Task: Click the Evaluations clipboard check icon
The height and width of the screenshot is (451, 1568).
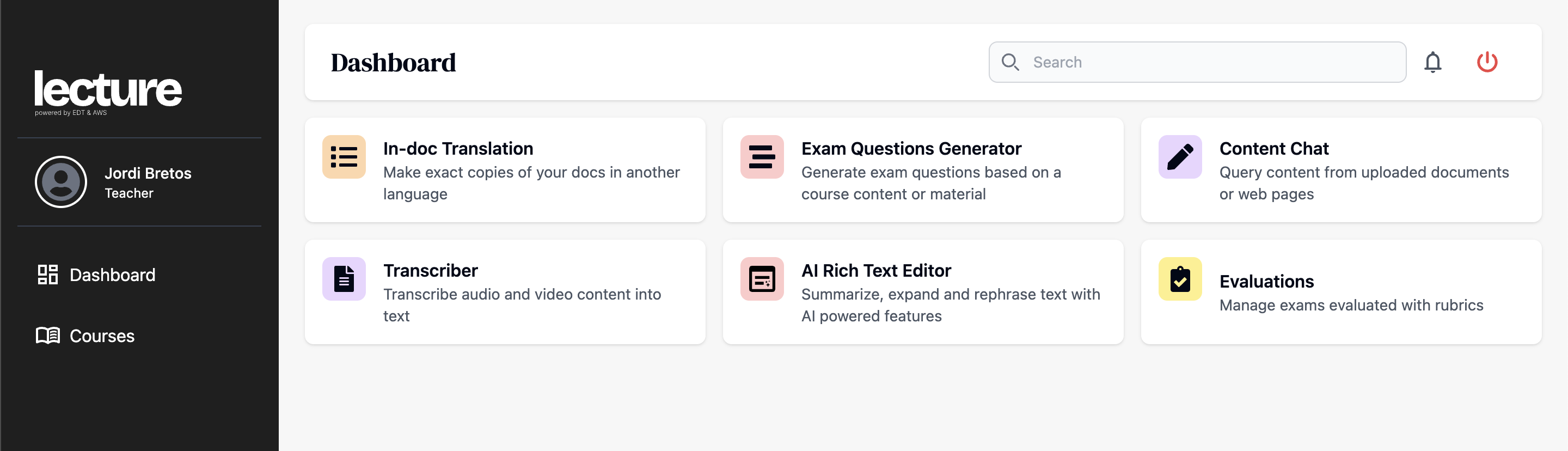Action: point(1180,279)
